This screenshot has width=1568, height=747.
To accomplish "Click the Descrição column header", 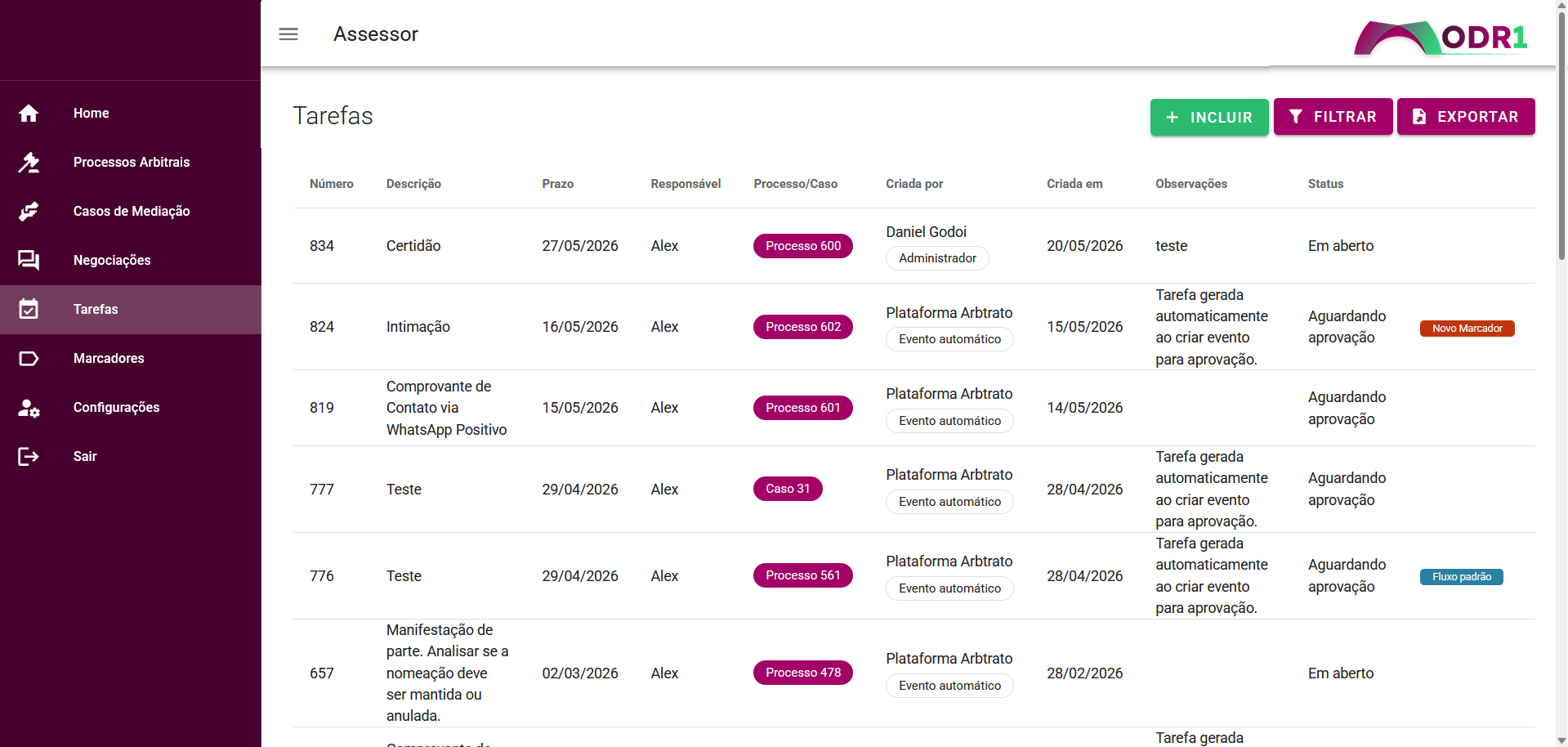I will tap(413, 184).
